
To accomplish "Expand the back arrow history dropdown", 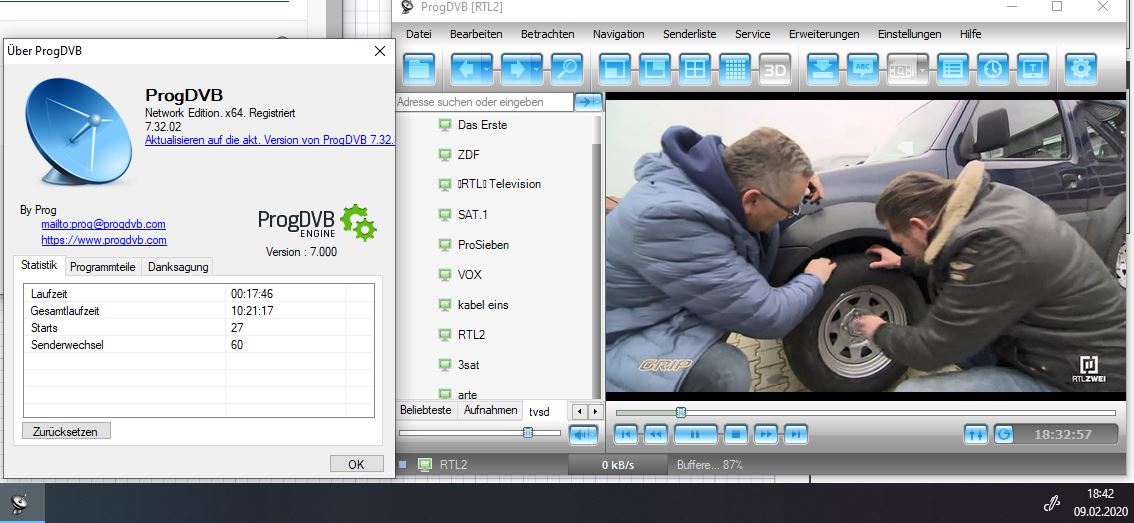I will [x=487, y=69].
